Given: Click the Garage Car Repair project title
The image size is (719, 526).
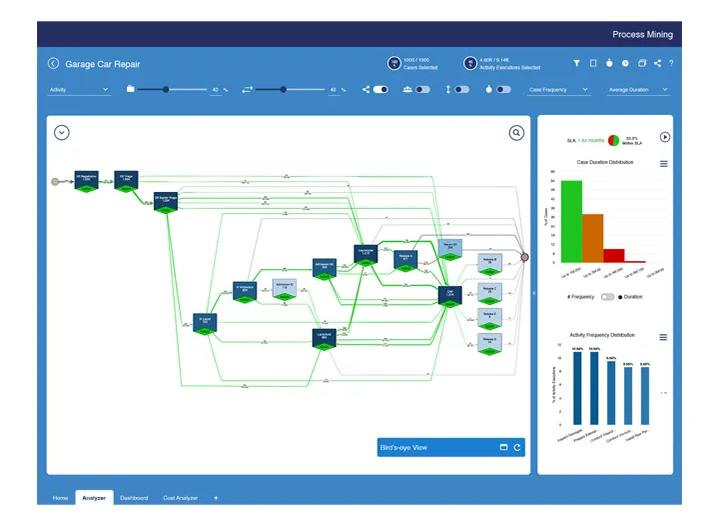Looking at the screenshot, I should coord(102,64).
